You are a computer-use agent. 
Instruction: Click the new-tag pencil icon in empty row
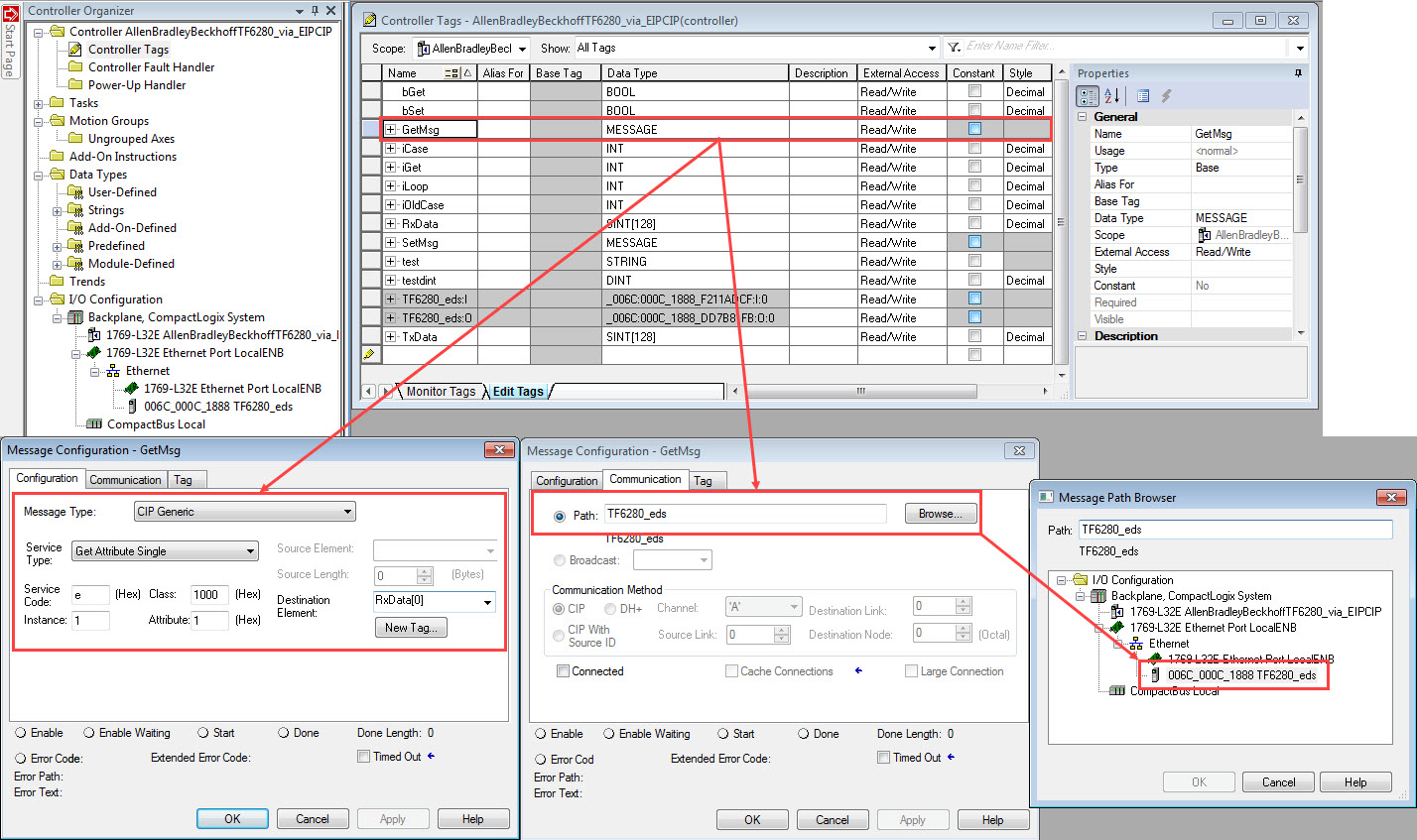pos(369,355)
